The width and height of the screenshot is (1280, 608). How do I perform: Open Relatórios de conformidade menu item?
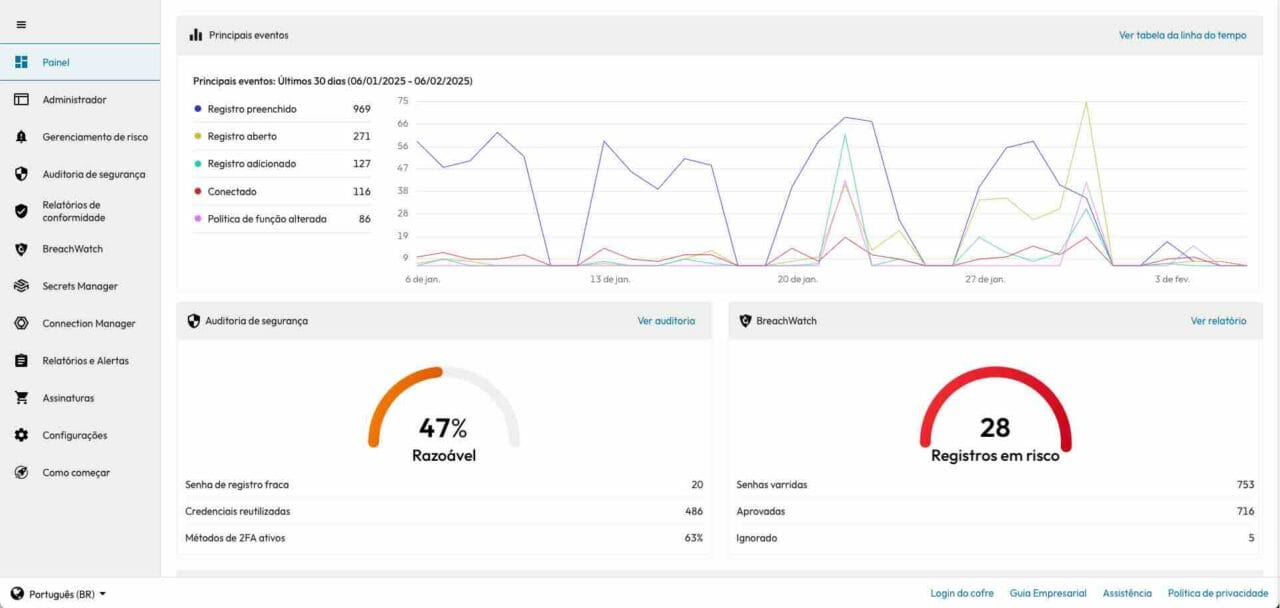click(x=73, y=211)
